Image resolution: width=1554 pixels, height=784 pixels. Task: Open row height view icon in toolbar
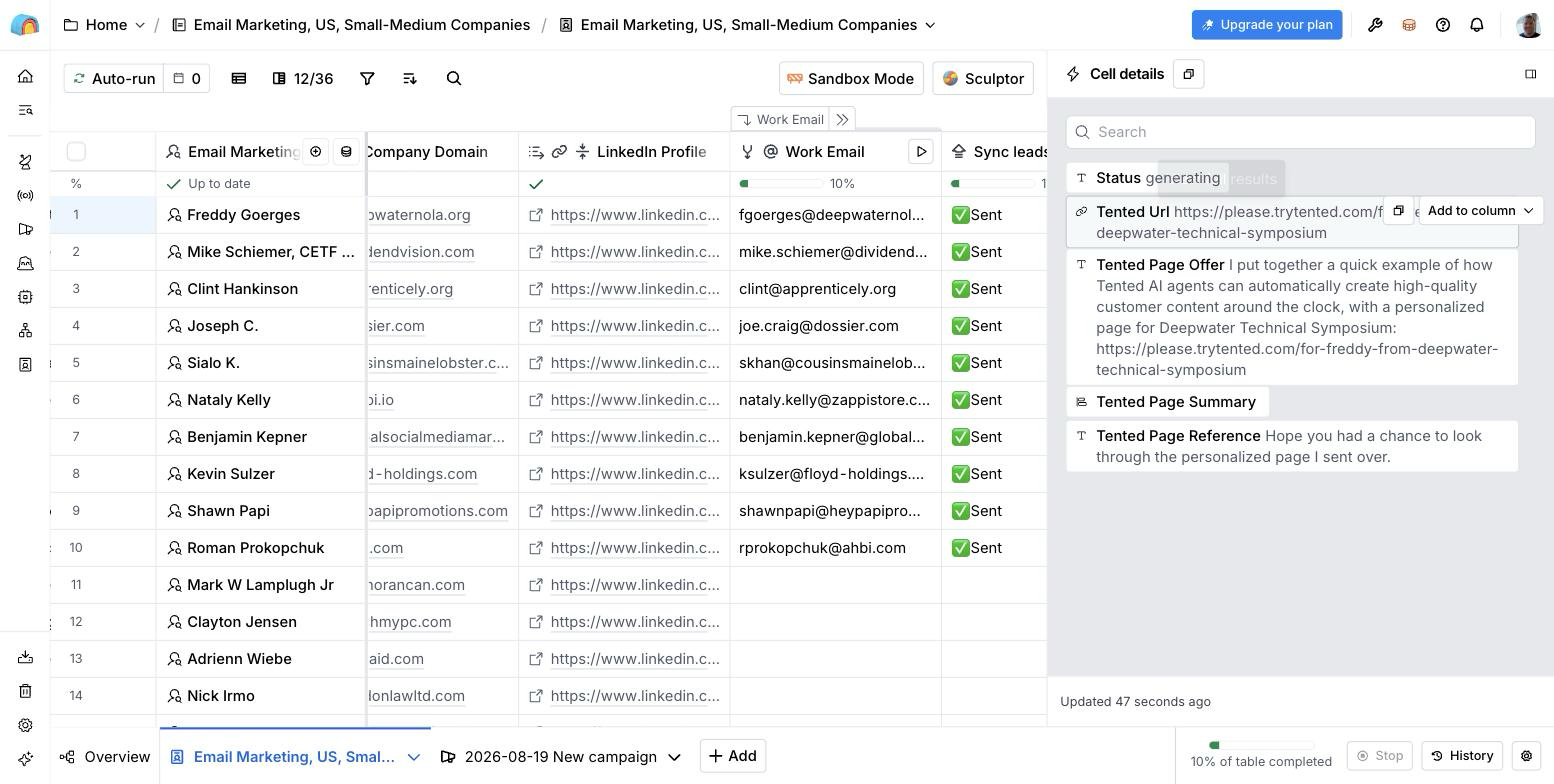(239, 78)
